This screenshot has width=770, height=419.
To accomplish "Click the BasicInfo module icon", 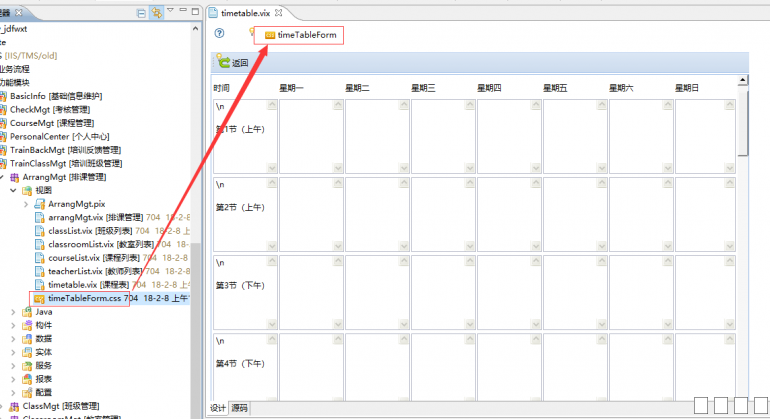I will point(5,96).
